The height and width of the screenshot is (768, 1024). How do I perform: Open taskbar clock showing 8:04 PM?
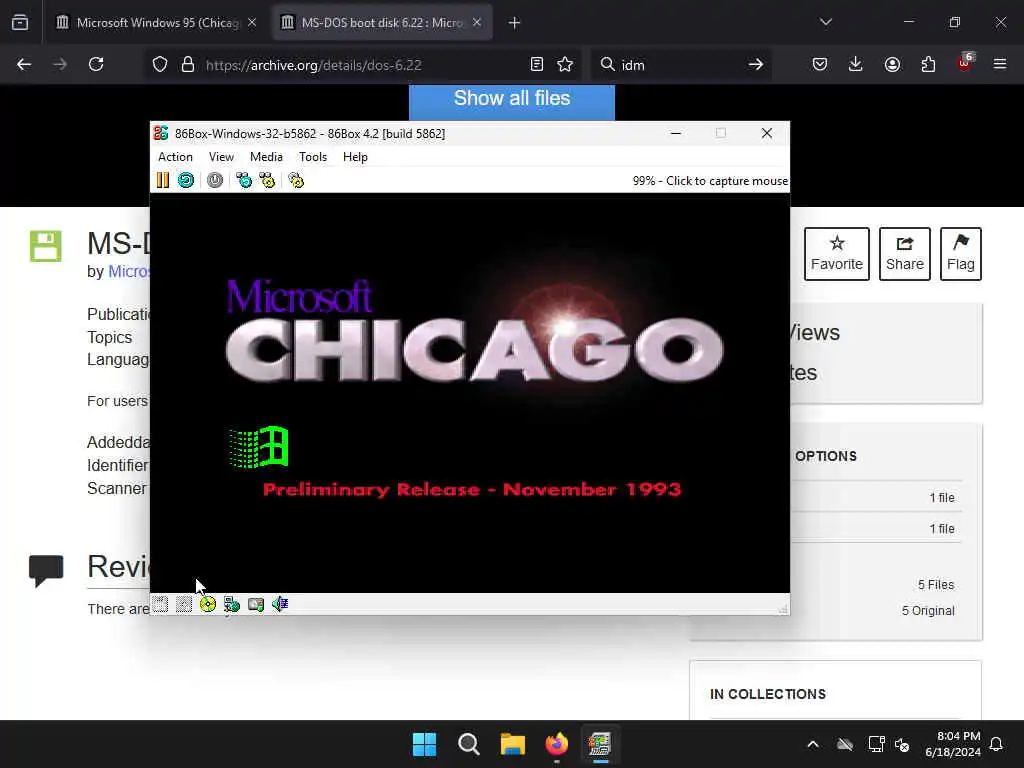point(952,744)
